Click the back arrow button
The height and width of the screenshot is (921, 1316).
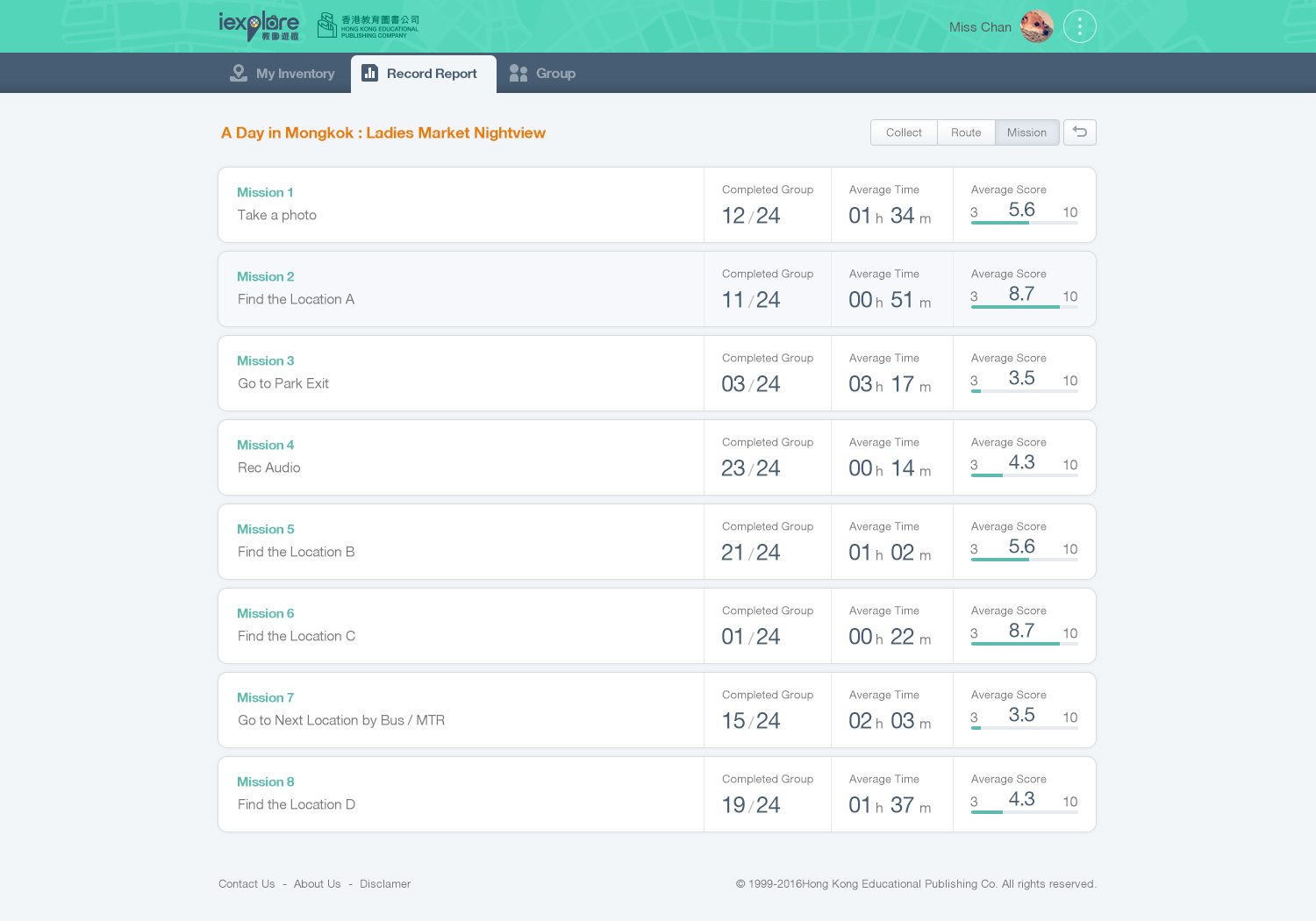[x=1079, y=132]
